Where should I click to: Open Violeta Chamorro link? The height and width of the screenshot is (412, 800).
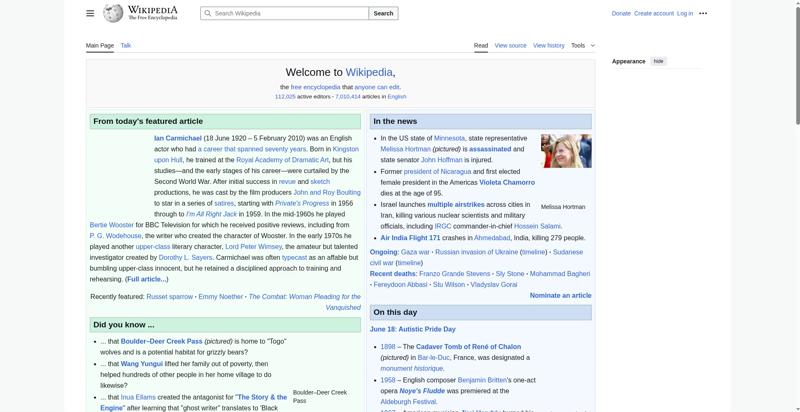tap(507, 183)
